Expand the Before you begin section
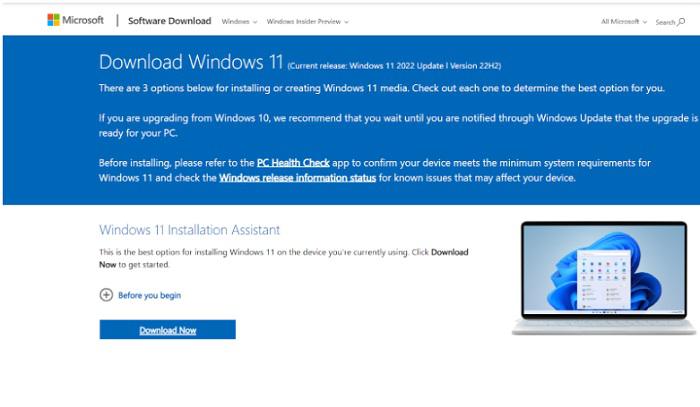This screenshot has height=407, width=700. 140,295
